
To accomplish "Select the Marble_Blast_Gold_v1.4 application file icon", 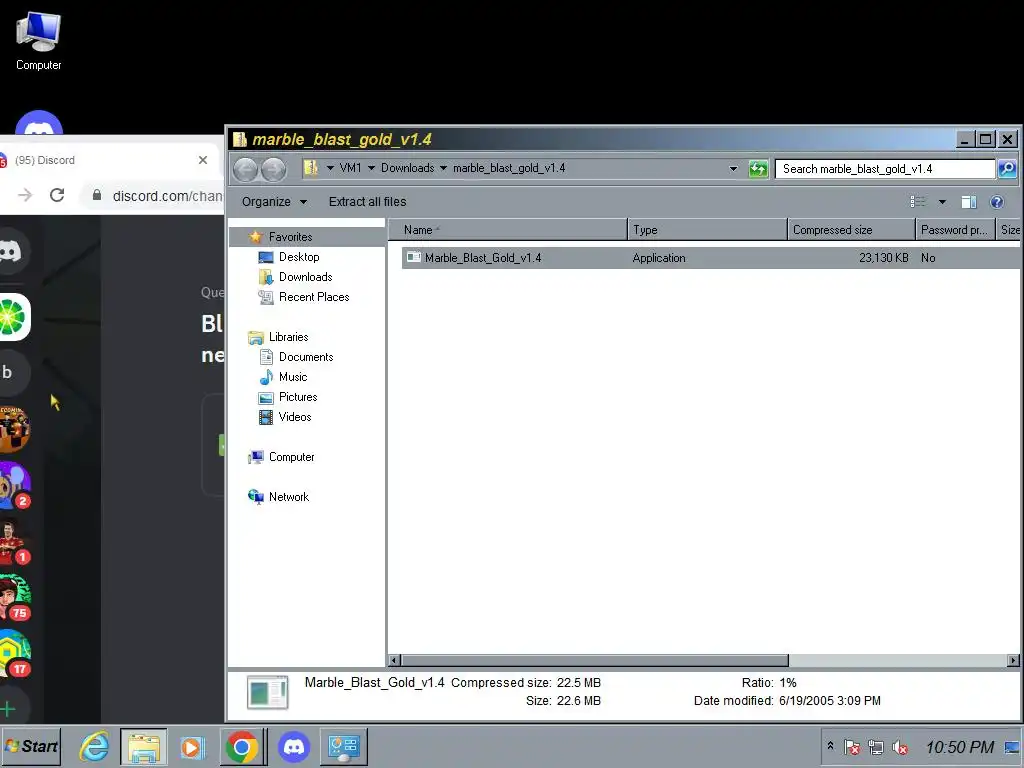I will coord(413,257).
